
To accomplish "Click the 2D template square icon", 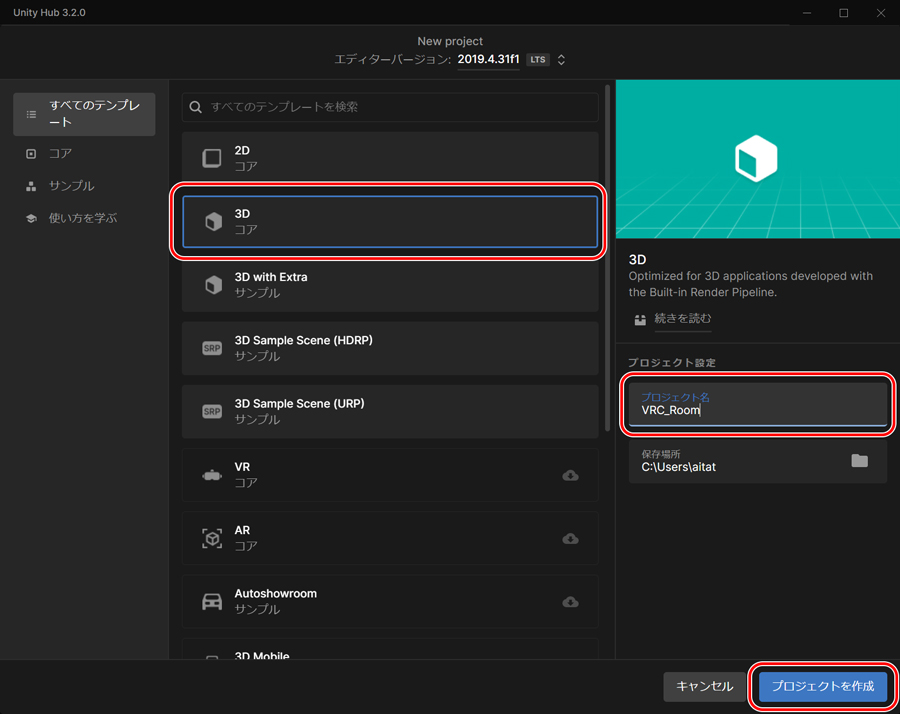I will click(212, 158).
